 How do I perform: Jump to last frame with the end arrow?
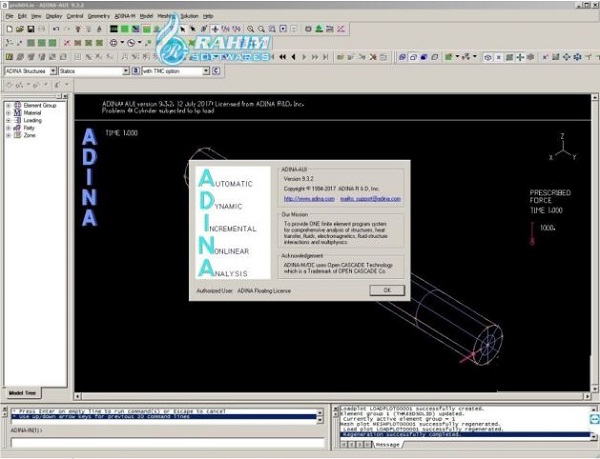pos(325,57)
